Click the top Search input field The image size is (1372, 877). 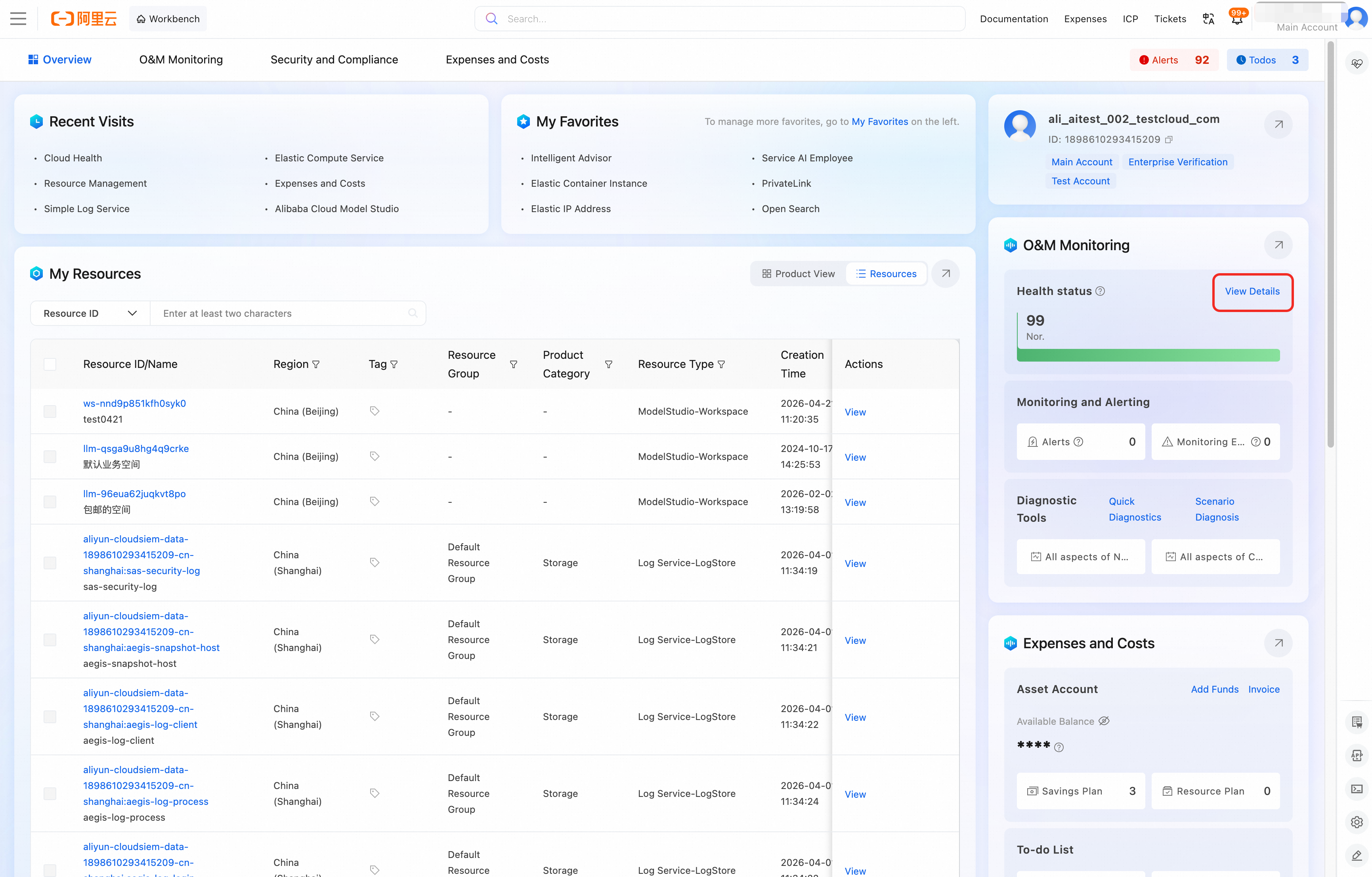pos(720,19)
